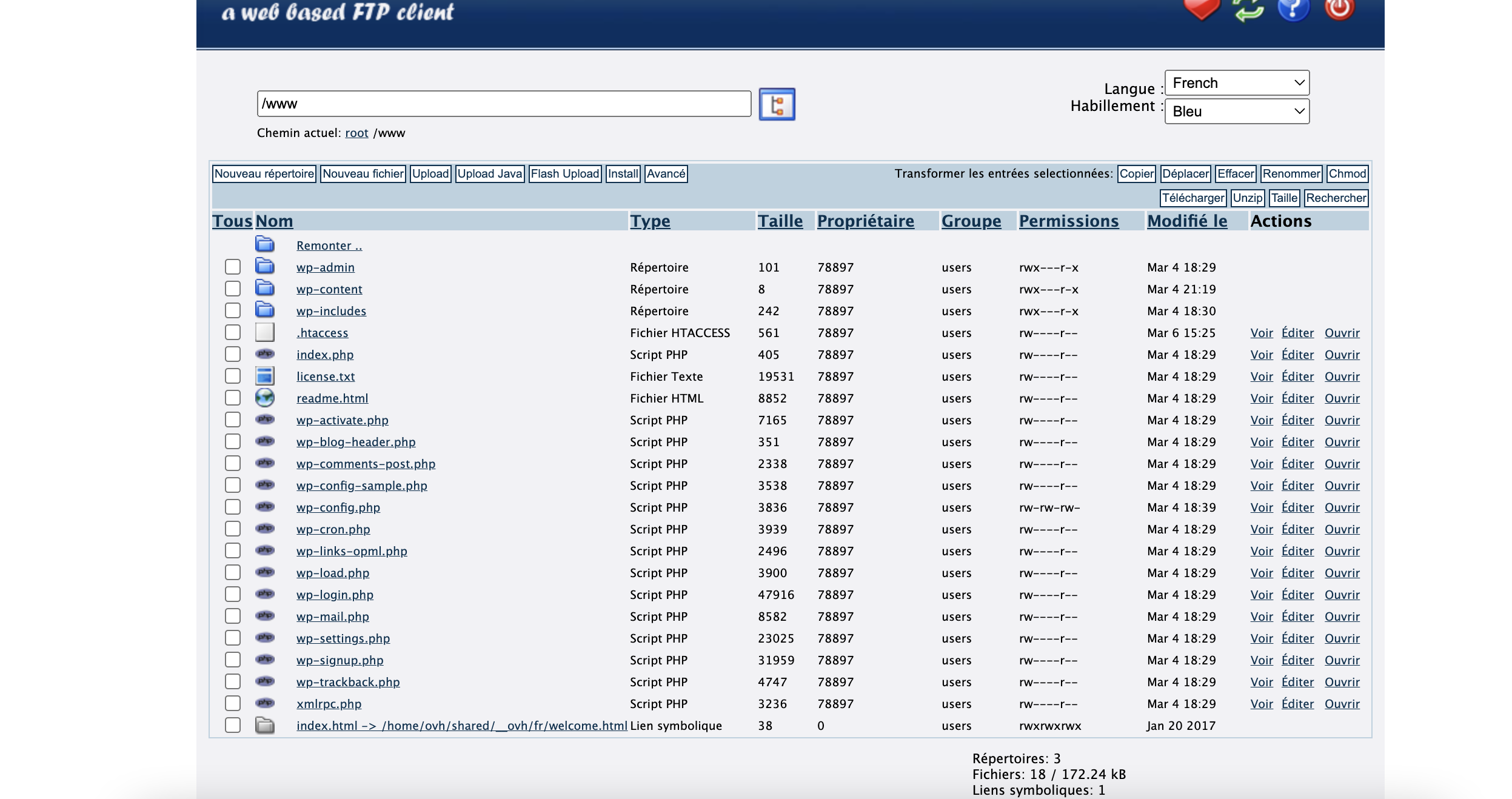Open the root link in current path
The width and height of the screenshot is (1512, 799).
pos(356,133)
